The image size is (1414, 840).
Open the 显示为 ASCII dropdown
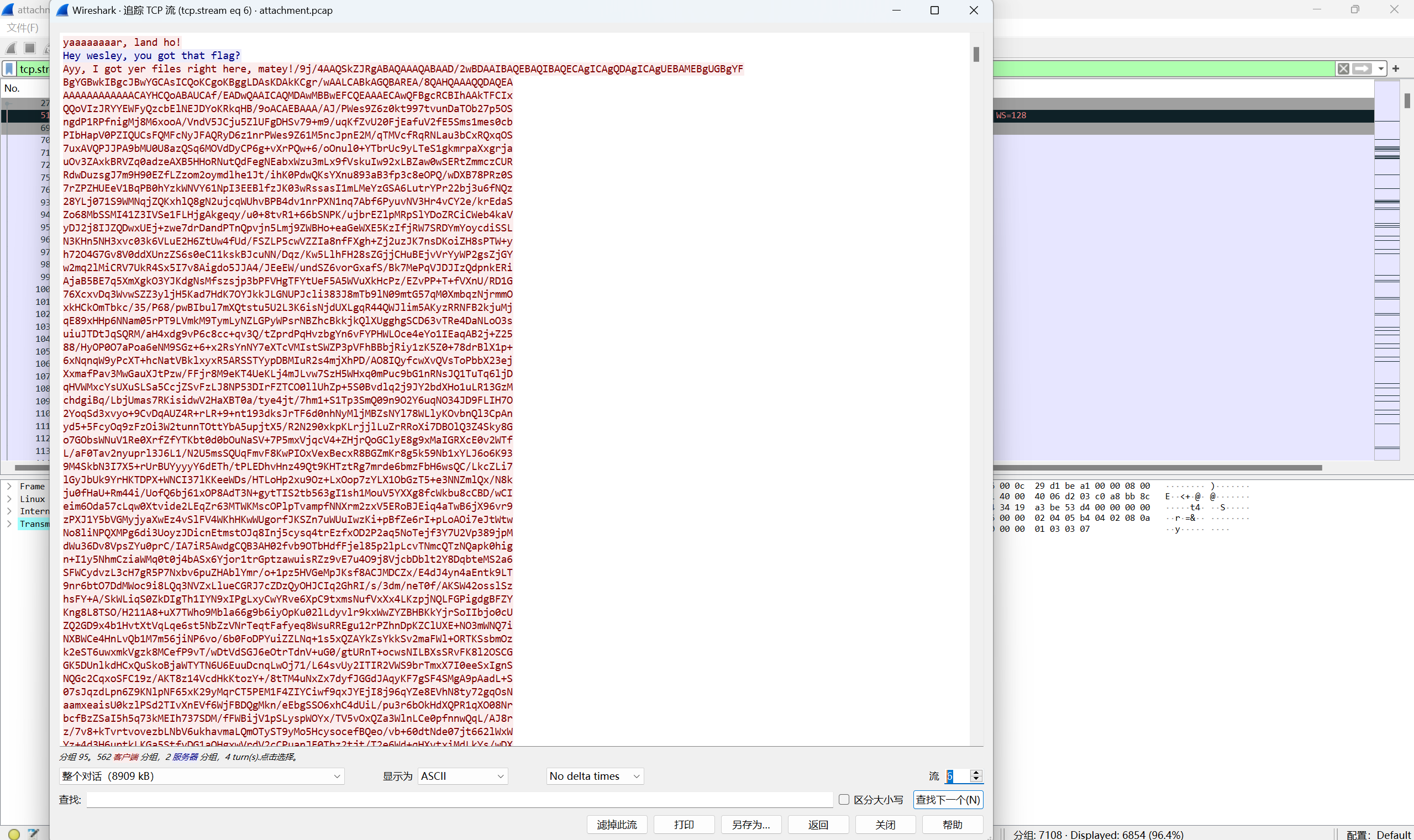[462, 776]
